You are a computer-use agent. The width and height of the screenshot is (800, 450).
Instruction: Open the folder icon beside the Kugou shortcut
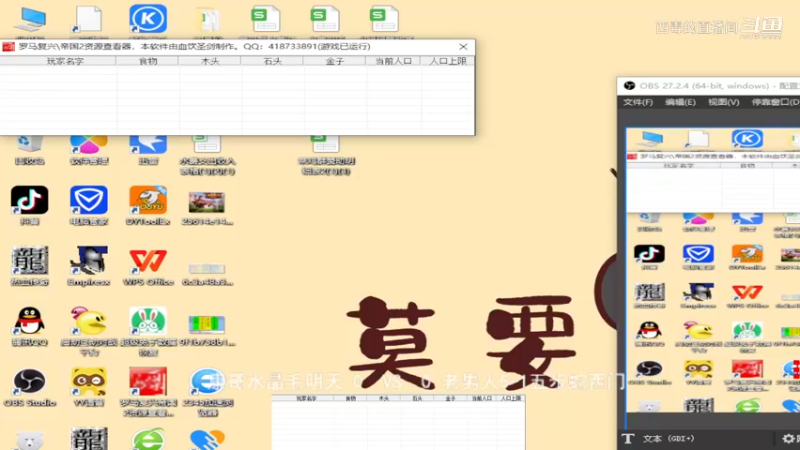click(207, 20)
